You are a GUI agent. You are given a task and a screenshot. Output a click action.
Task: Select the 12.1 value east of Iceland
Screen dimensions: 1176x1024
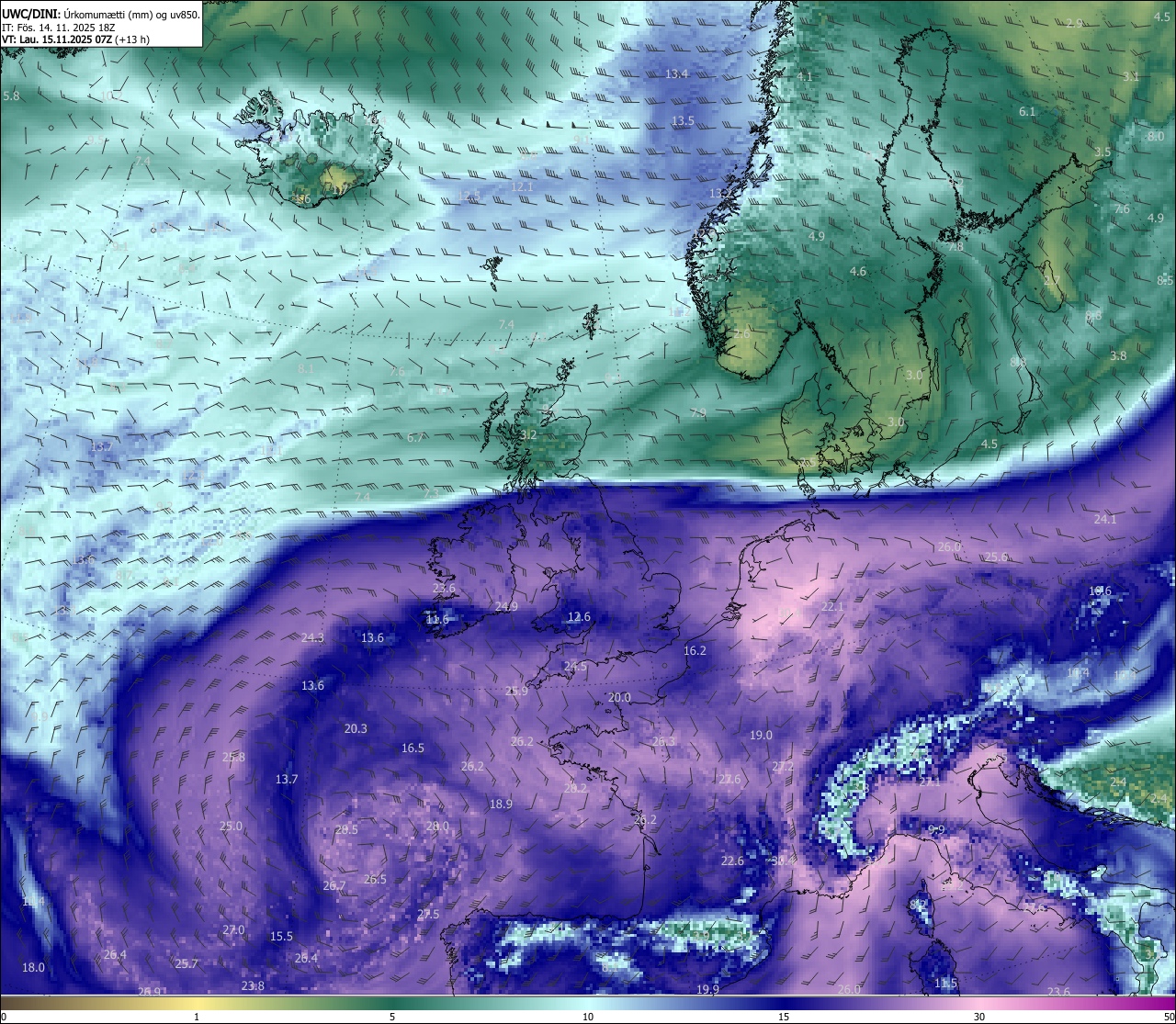click(x=522, y=186)
